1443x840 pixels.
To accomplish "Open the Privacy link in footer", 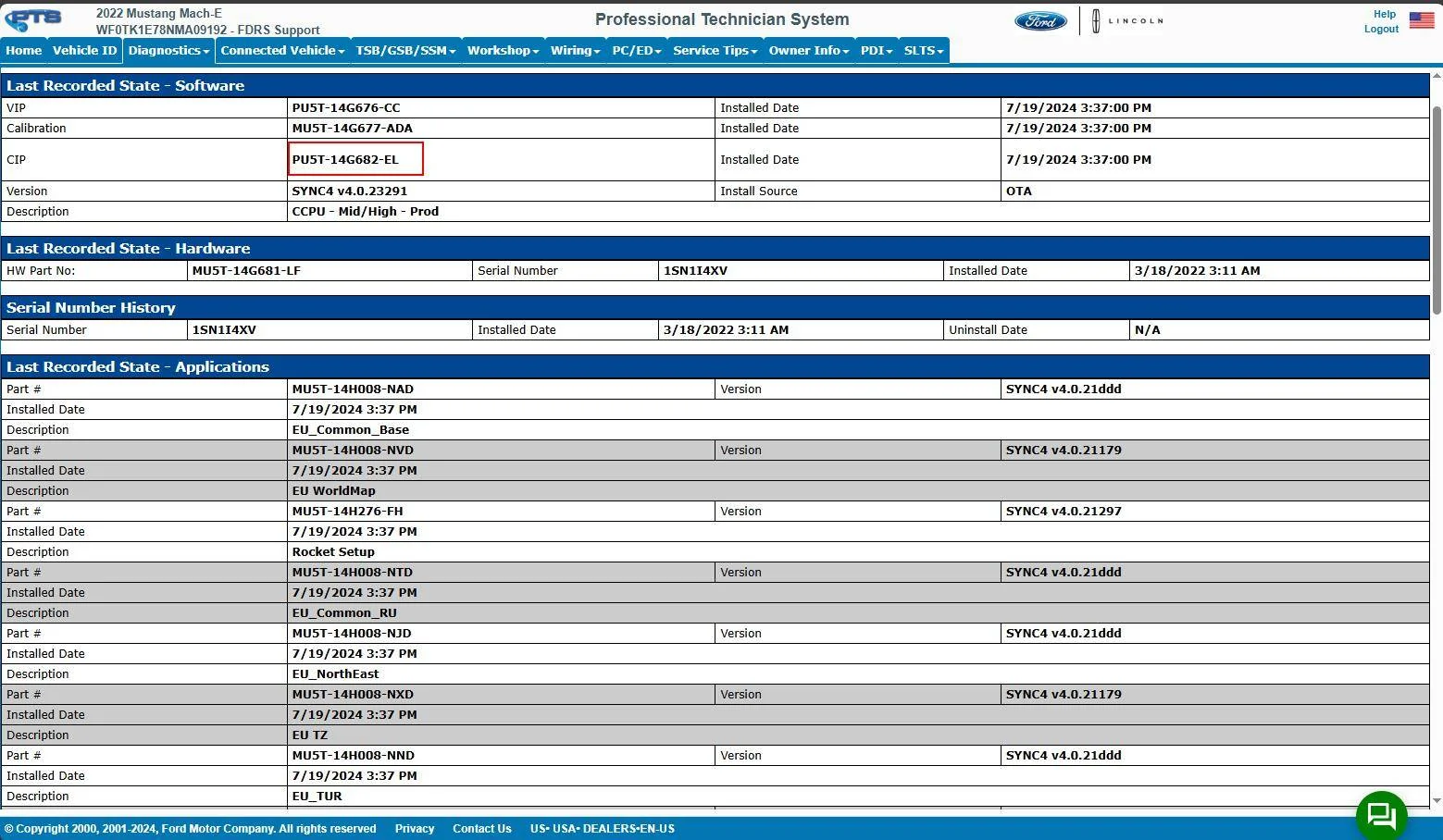I will point(415,829).
